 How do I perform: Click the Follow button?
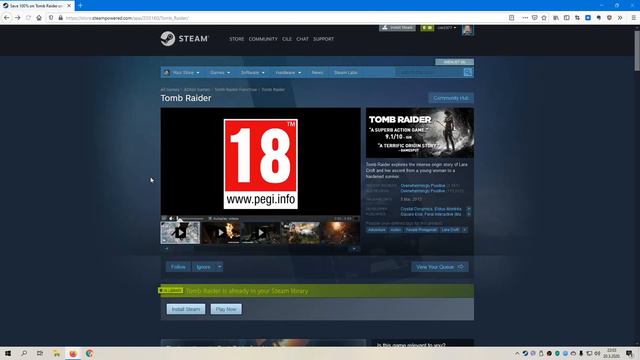[x=178, y=267]
